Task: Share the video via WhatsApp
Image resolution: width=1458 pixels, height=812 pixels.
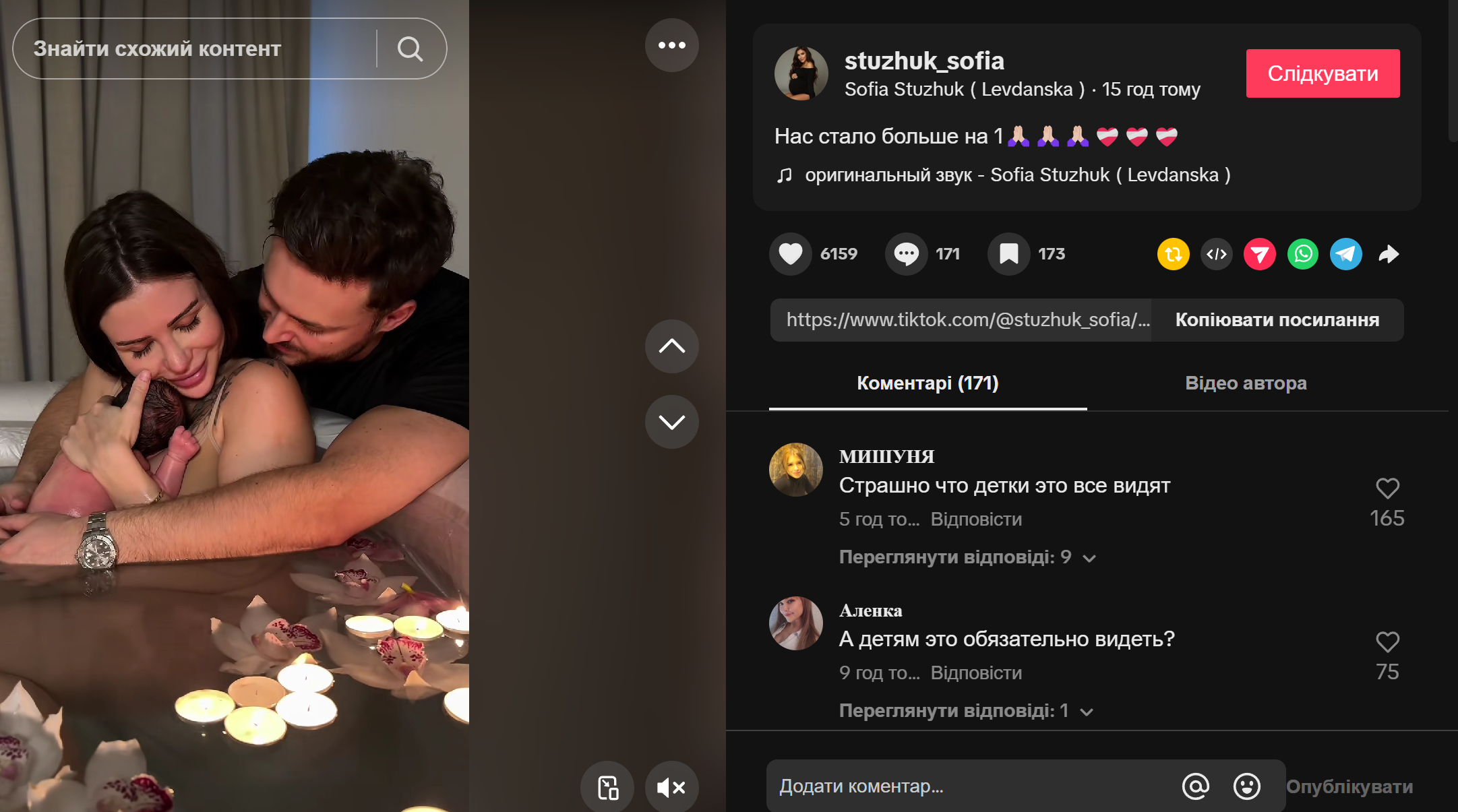Action: click(x=1302, y=254)
